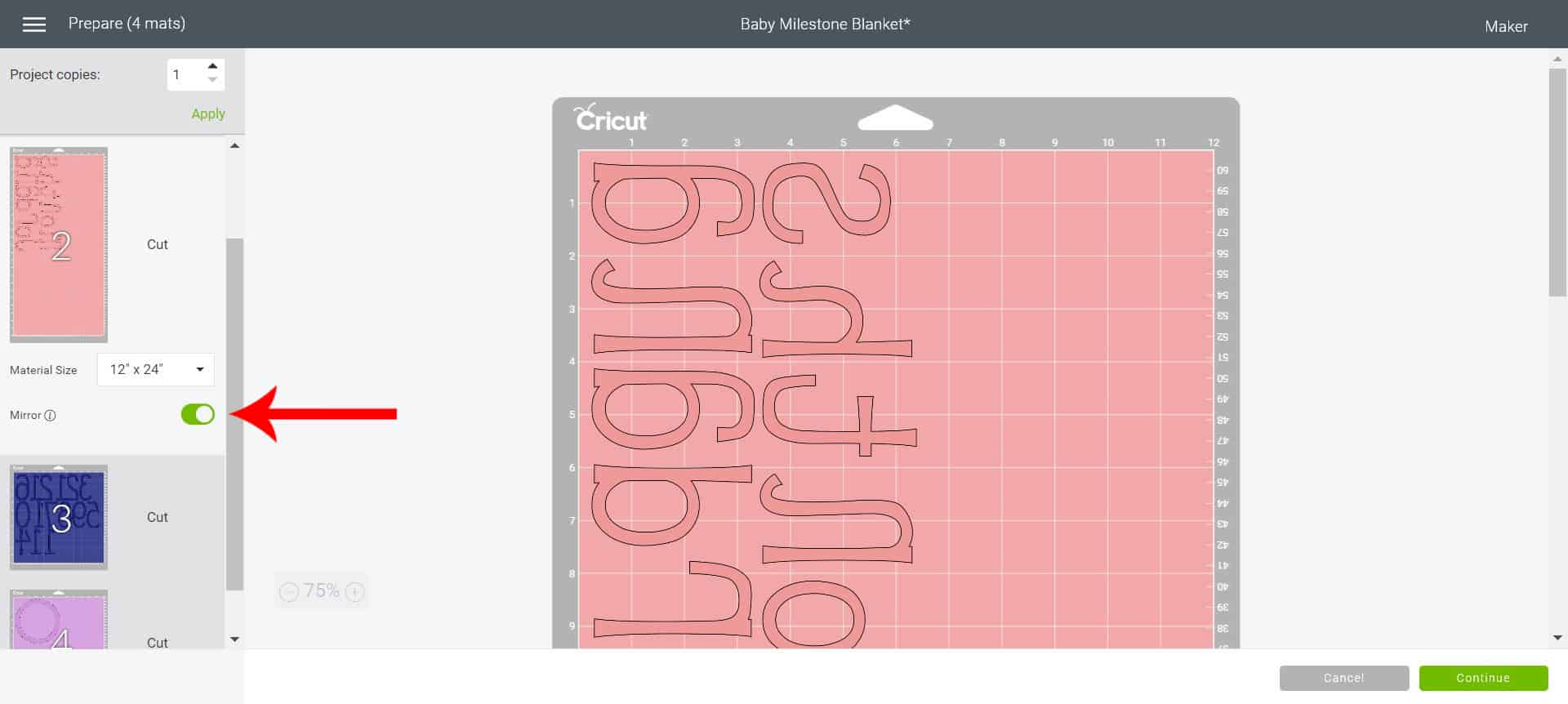This screenshot has width=1568, height=704.
Task: Click the Mirror info icon
Action: point(50,415)
